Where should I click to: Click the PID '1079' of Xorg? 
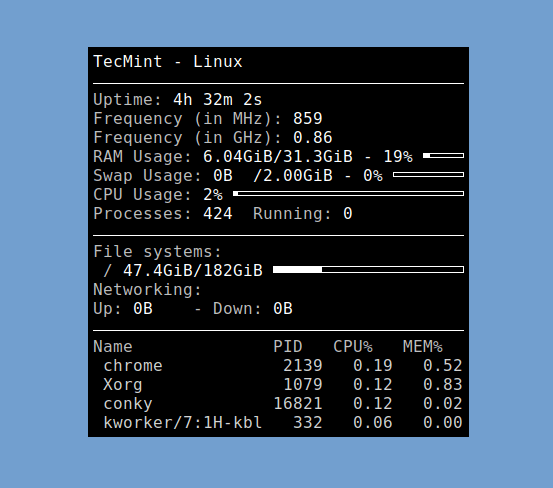pyautogui.click(x=303, y=385)
